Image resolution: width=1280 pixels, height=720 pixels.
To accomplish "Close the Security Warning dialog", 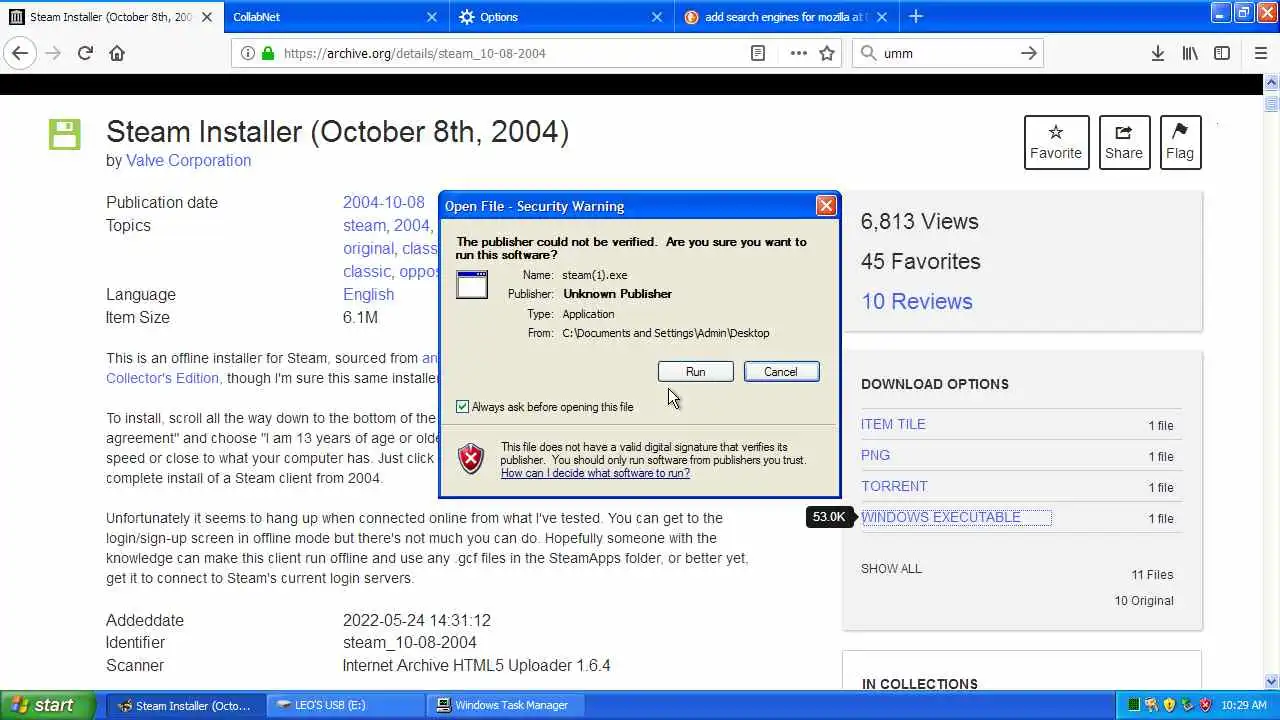I will (826, 206).
